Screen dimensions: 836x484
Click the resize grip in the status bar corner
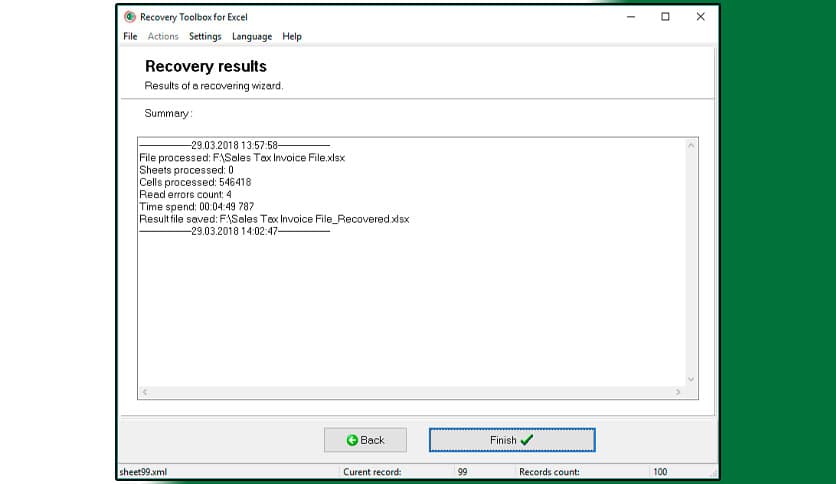click(x=713, y=473)
